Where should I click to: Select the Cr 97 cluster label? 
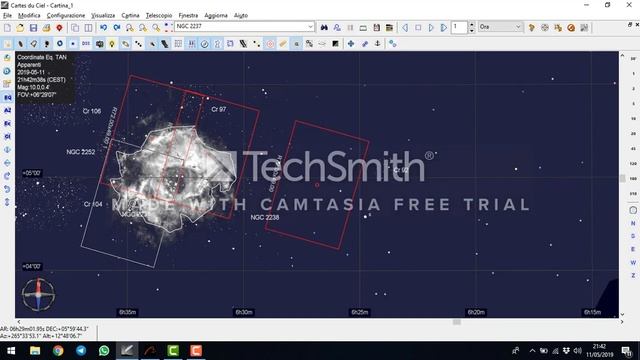click(219, 109)
